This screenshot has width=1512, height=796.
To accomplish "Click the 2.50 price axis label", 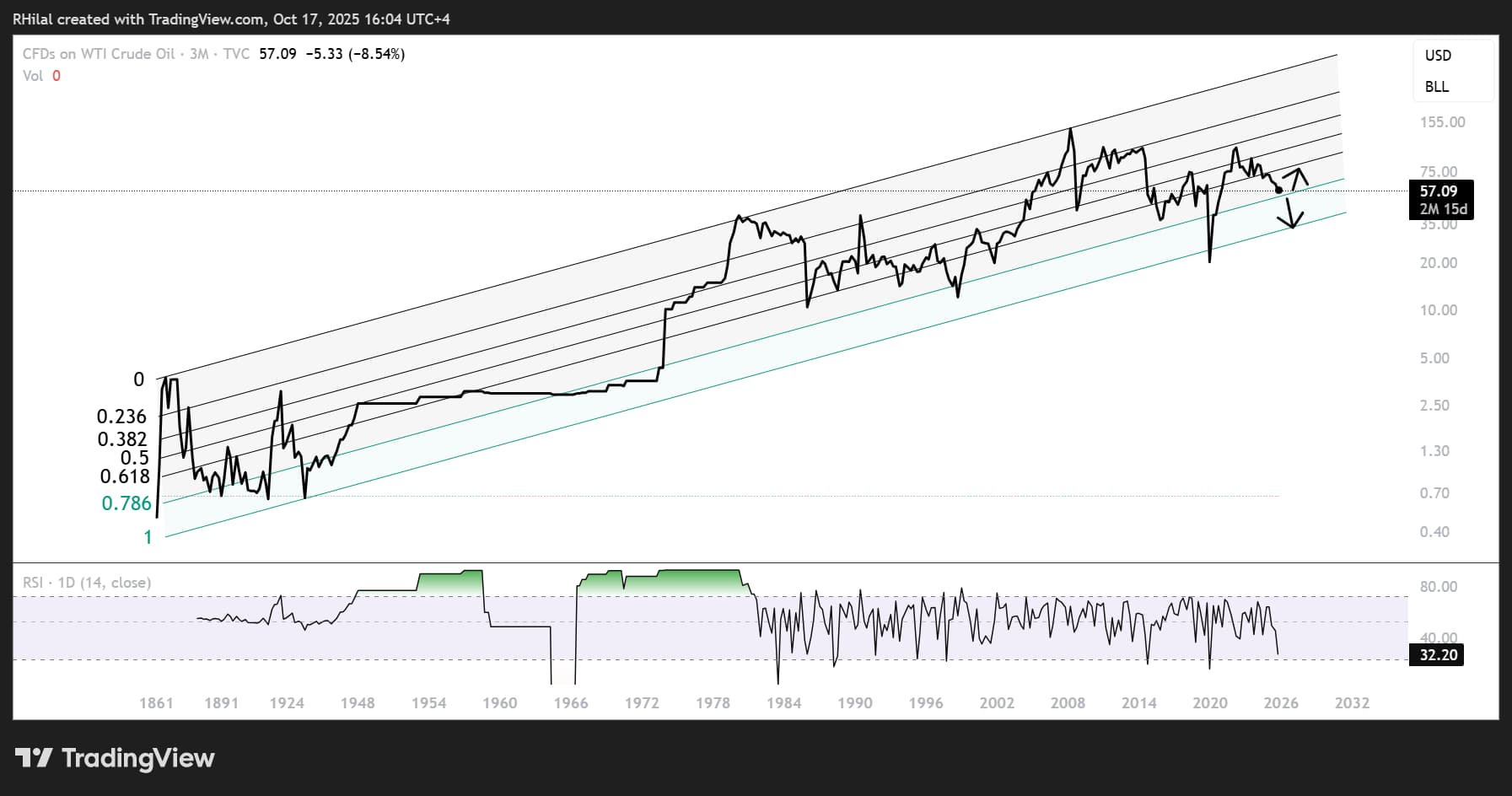I will [1434, 406].
